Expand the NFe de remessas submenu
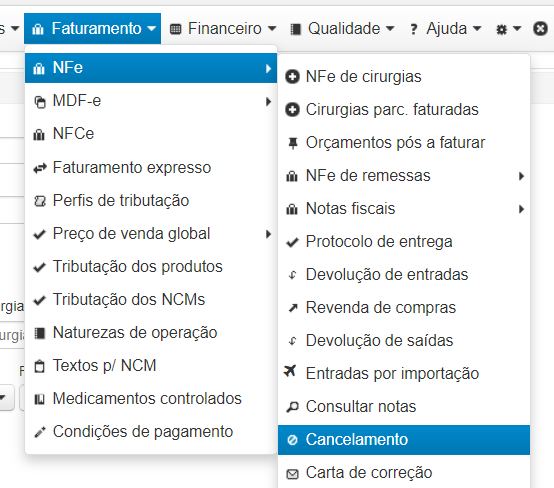 (x=521, y=176)
